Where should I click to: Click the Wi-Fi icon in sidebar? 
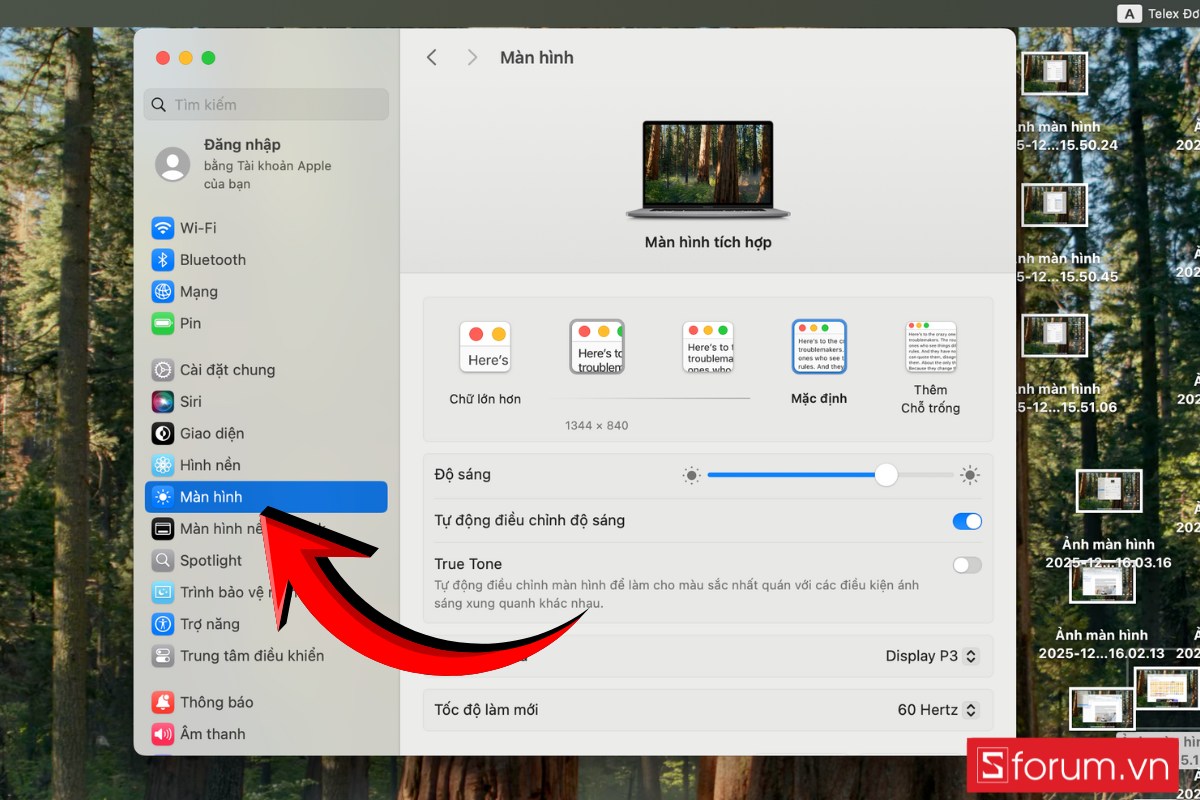[x=163, y=228]
